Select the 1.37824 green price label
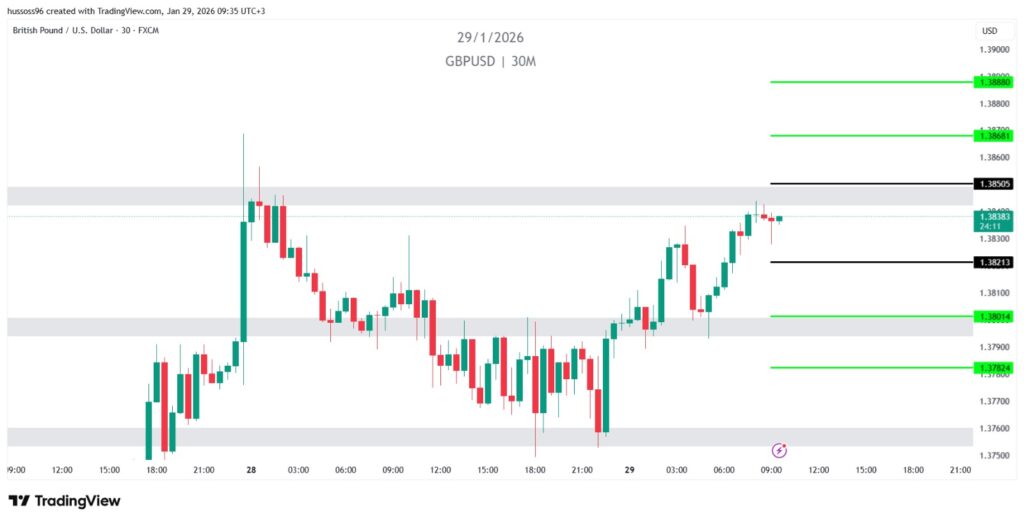 (x=994, y=367)
